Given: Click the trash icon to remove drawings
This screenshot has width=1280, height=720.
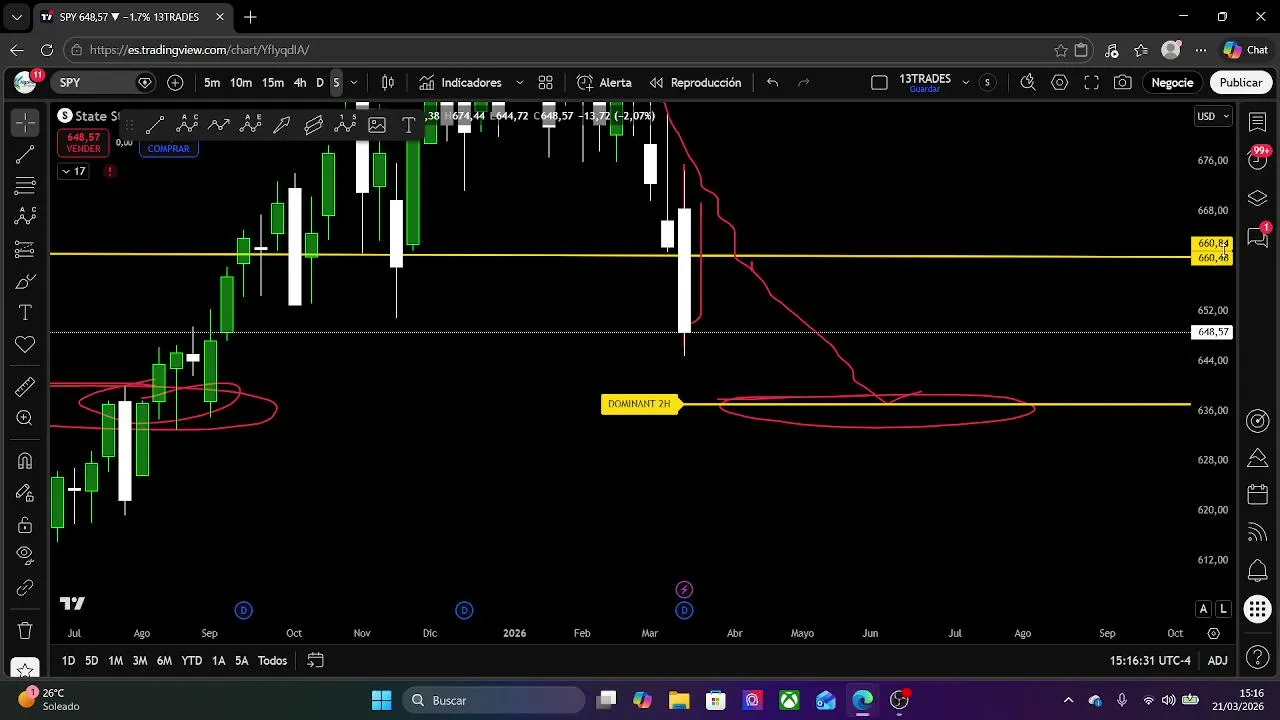Looking at the screenshot, I should pyautogui.click(x=25, y=631).
